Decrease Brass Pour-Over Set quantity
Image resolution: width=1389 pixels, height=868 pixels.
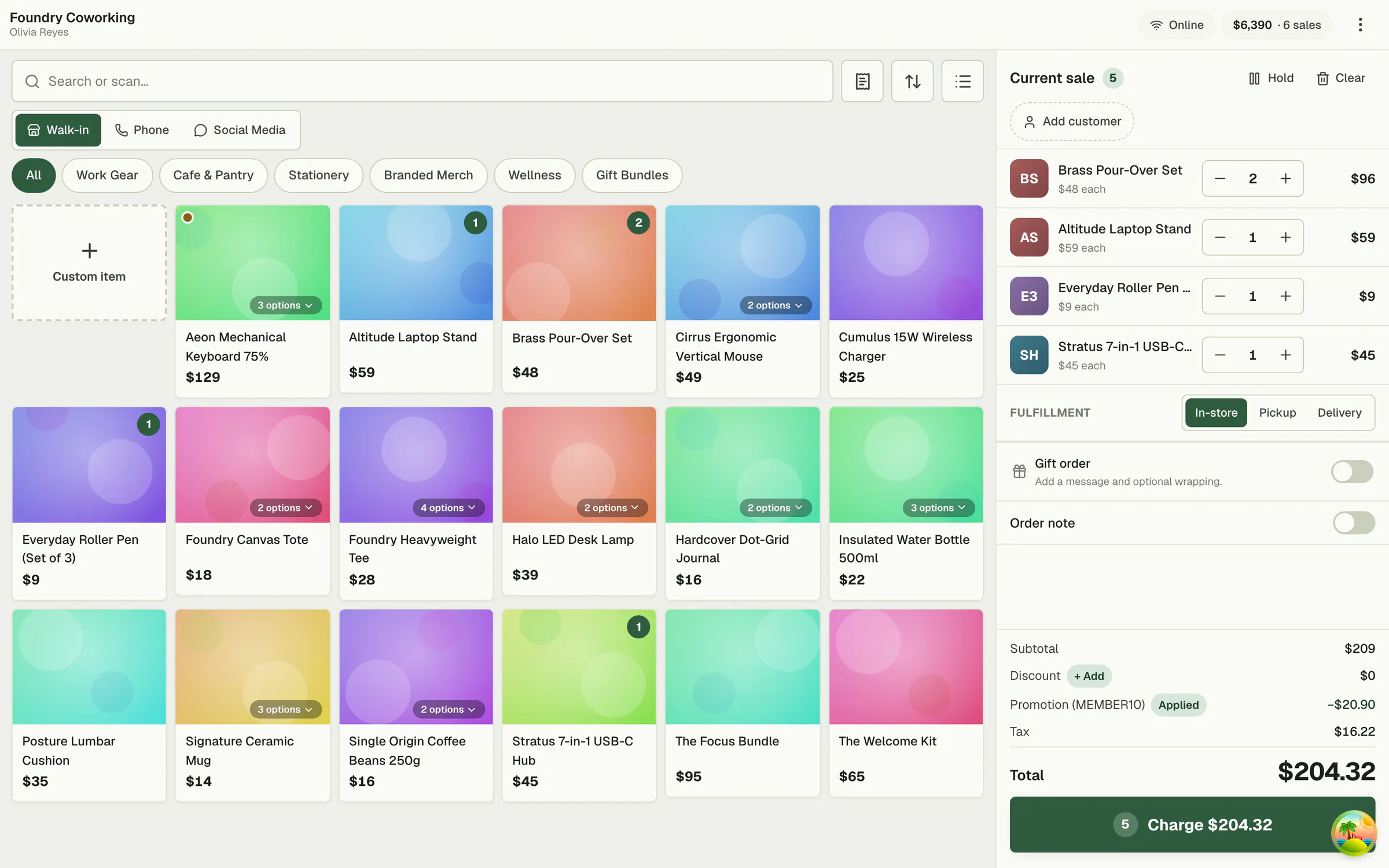coord(1220,179)
